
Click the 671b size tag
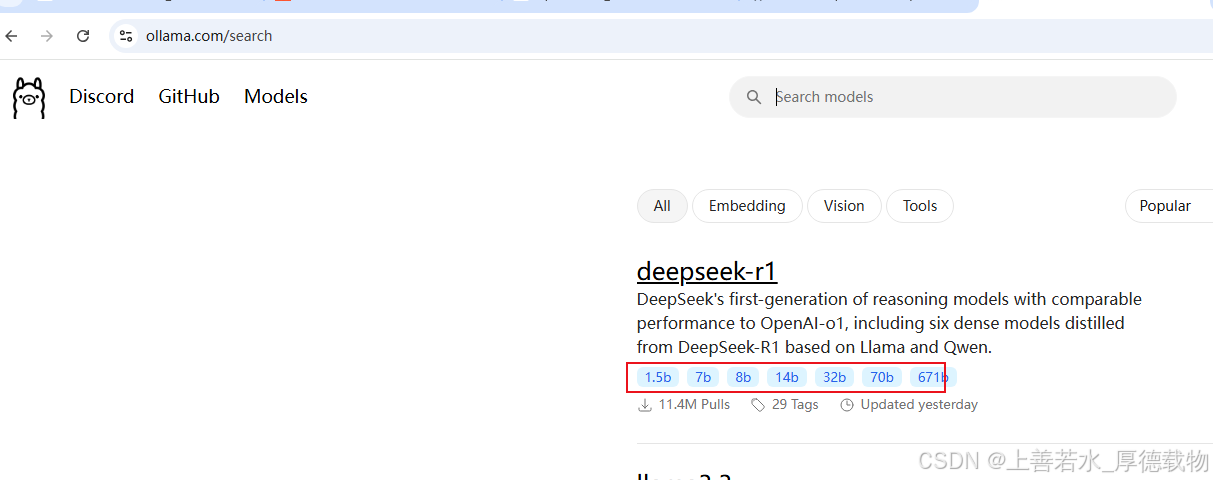point(933,377)
